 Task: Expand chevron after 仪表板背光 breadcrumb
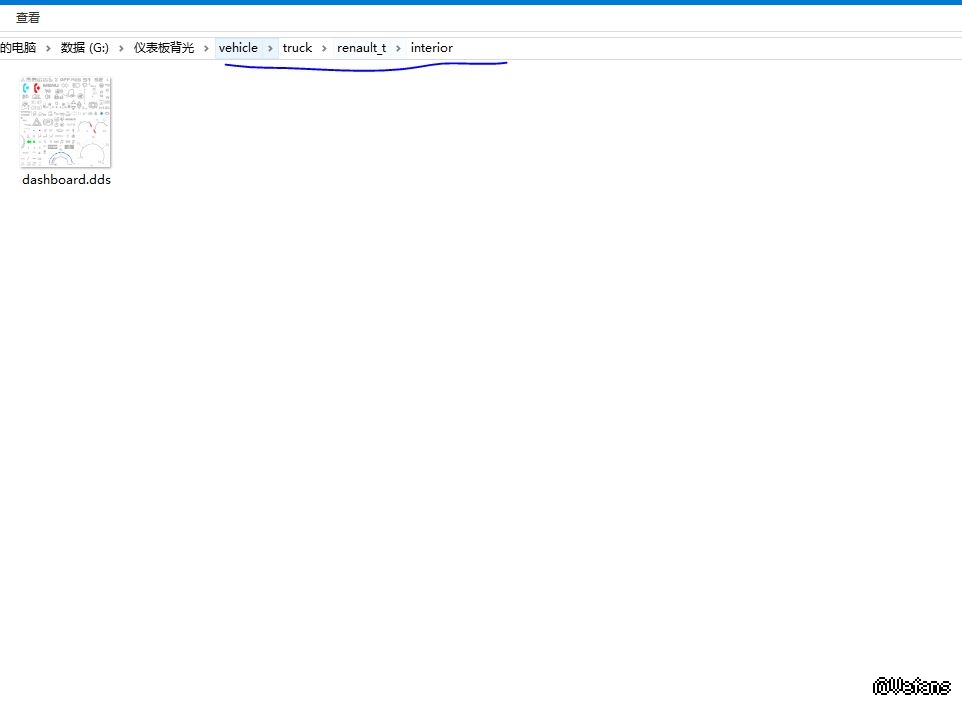point(206,48)
